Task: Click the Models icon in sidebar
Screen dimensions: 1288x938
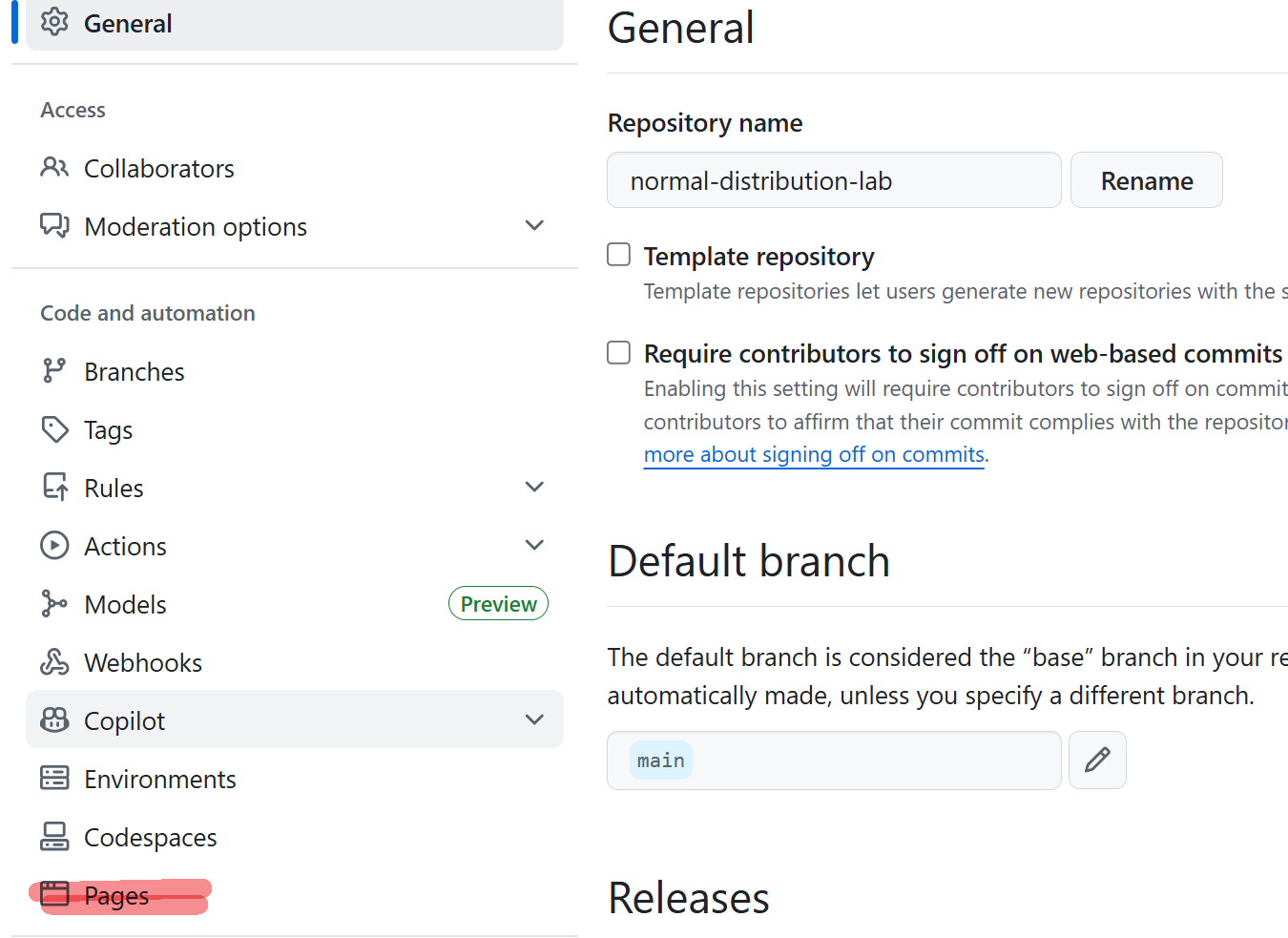Action: tap(54, 604)
